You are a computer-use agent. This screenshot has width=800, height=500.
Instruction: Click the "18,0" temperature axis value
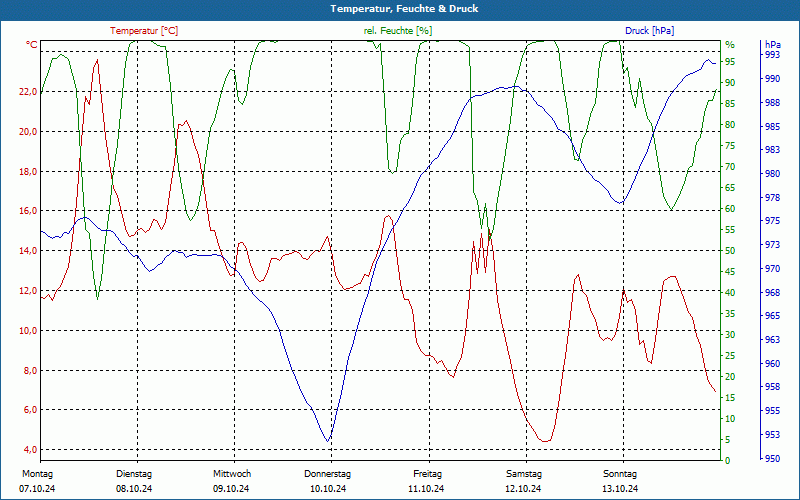[29, 171]
